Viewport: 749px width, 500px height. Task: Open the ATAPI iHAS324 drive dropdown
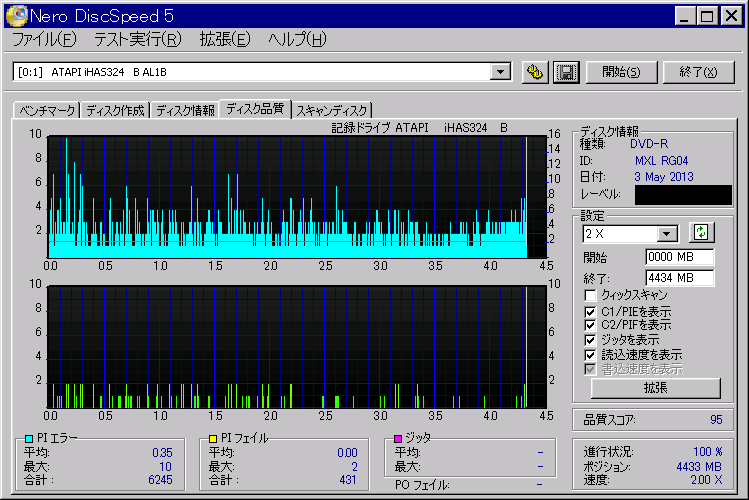click(500, 72)
